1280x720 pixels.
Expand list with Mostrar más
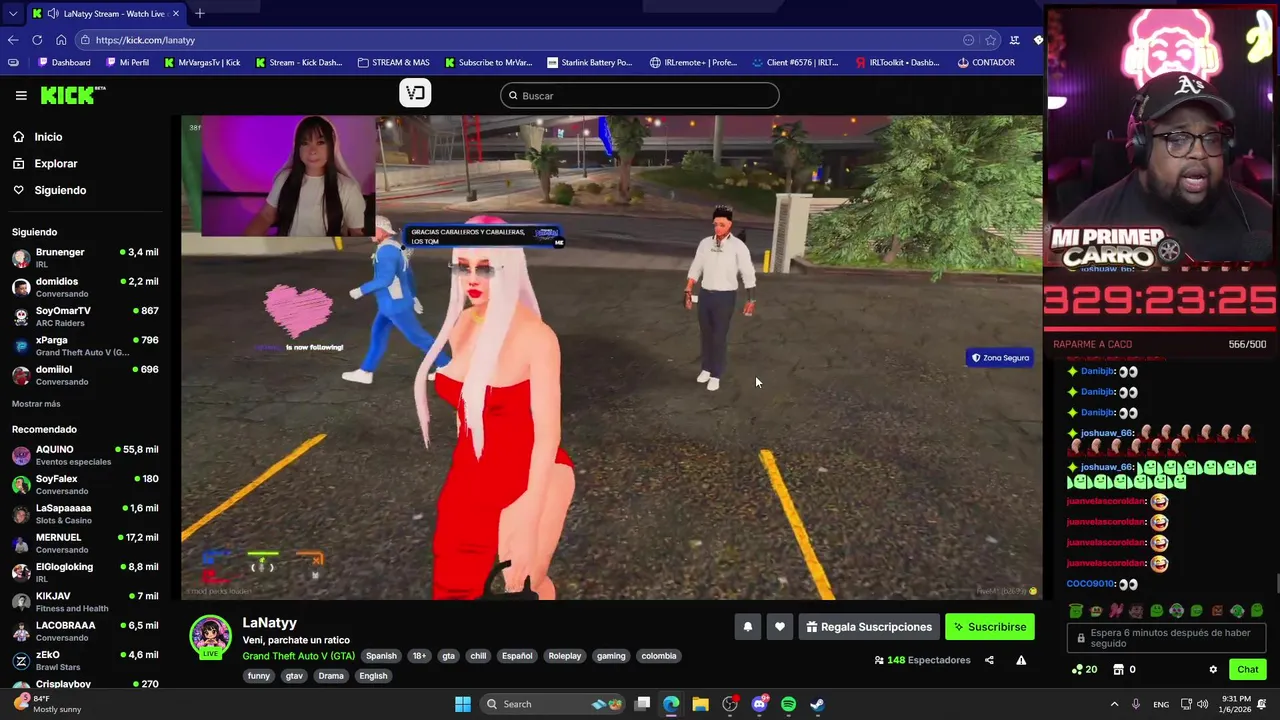click(x=36, y=404)
